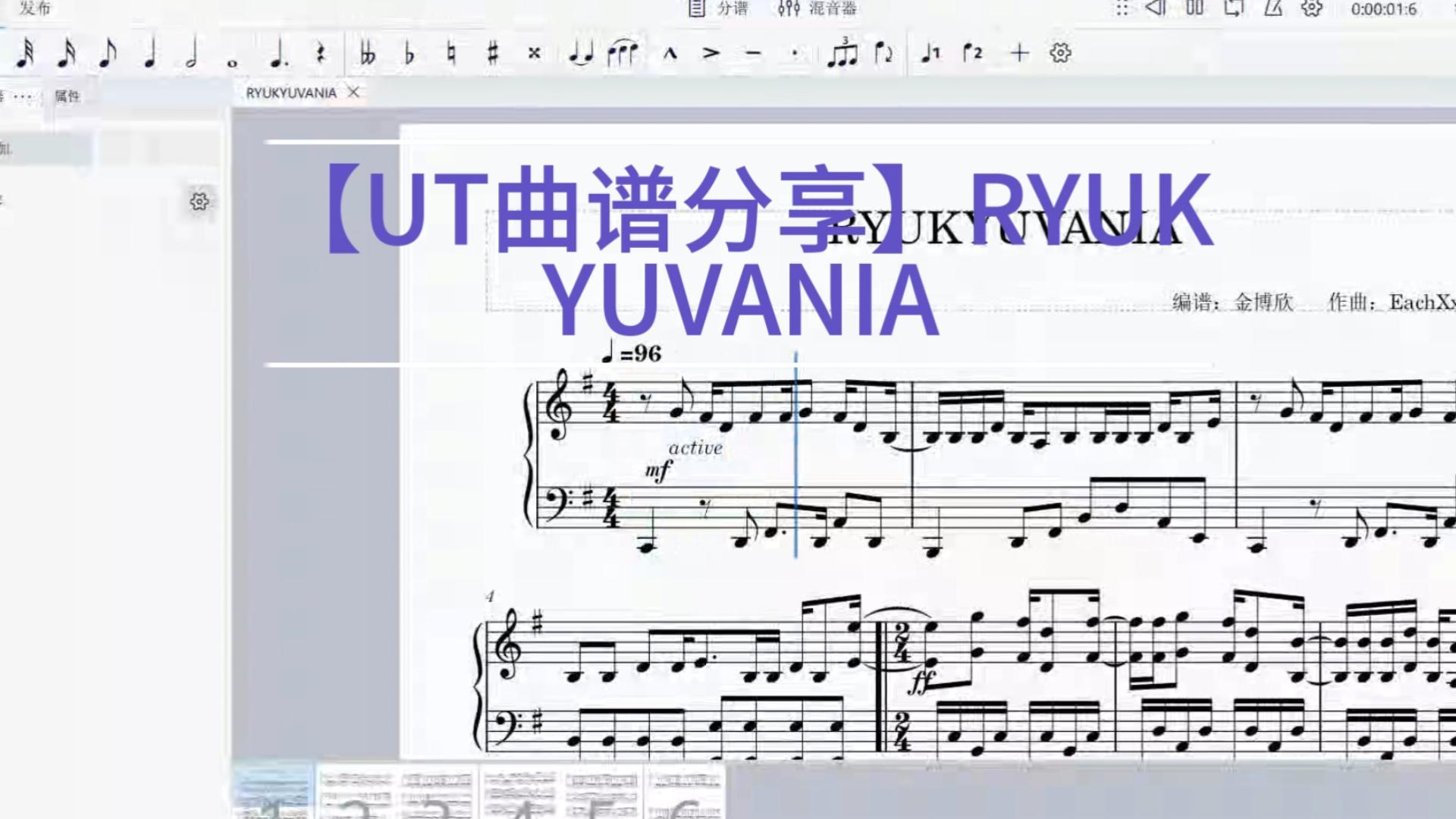The height and width of the screenshot is (819, 1456).
Task: Apply natural accidental
Action: pyautogui.click(x=451, y=53)
